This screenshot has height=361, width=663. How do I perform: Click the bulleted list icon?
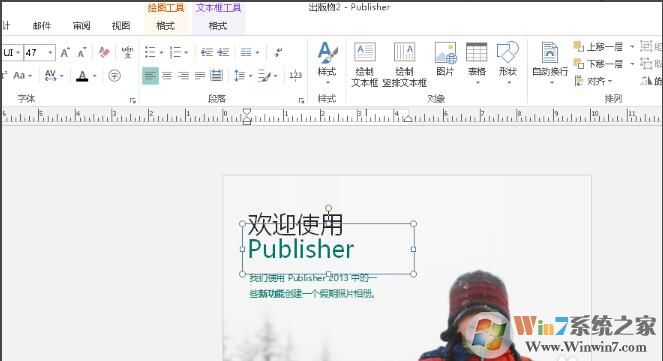[150, 52]
